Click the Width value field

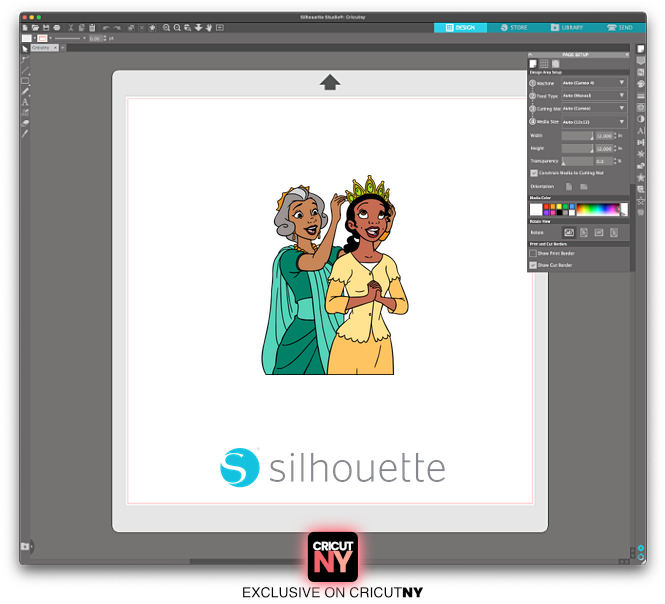click(604, 136)
